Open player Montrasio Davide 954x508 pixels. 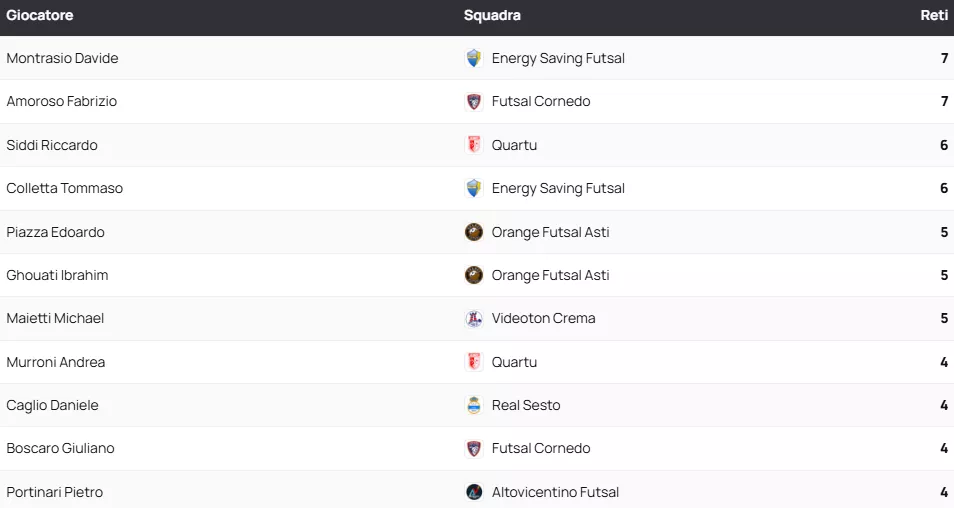62,58
